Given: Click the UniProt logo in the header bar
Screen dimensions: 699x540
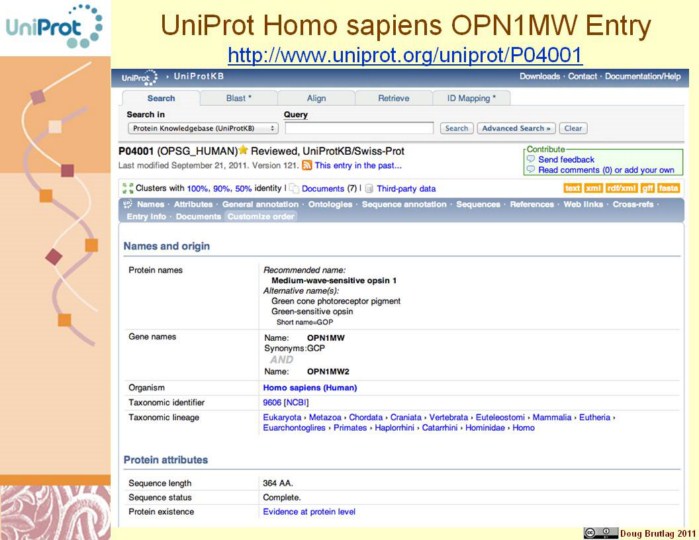Looking at the screenshot, I should click(x=139, y=77).
